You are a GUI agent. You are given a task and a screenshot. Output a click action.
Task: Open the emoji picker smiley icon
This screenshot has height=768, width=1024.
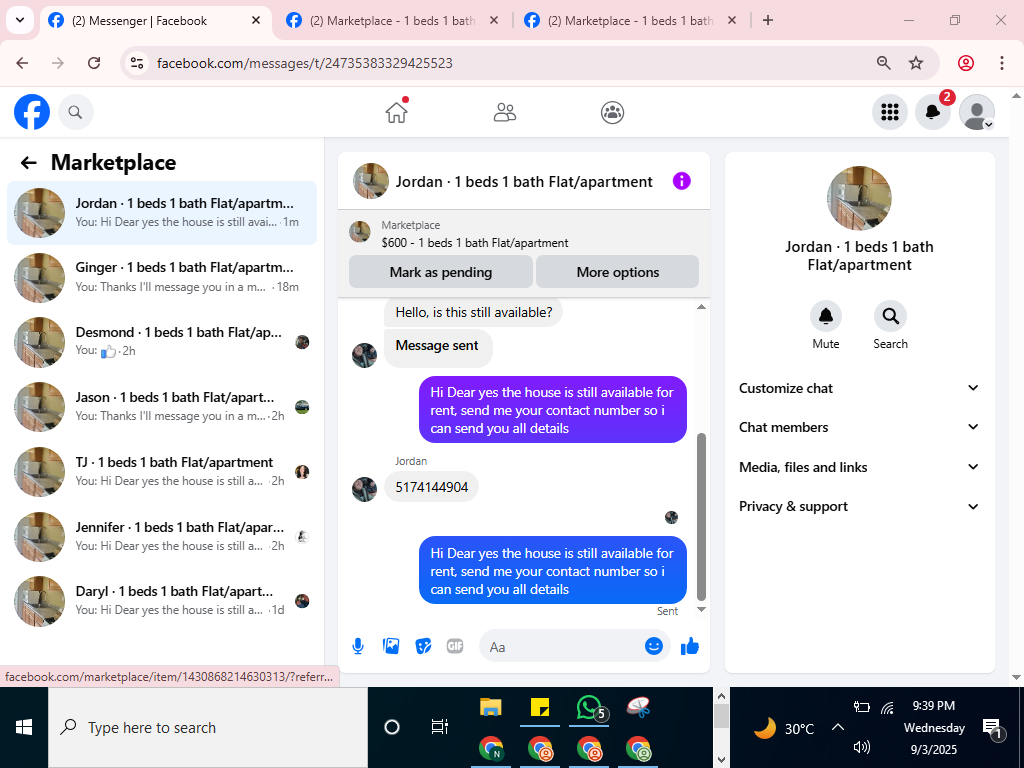[654, 646]
